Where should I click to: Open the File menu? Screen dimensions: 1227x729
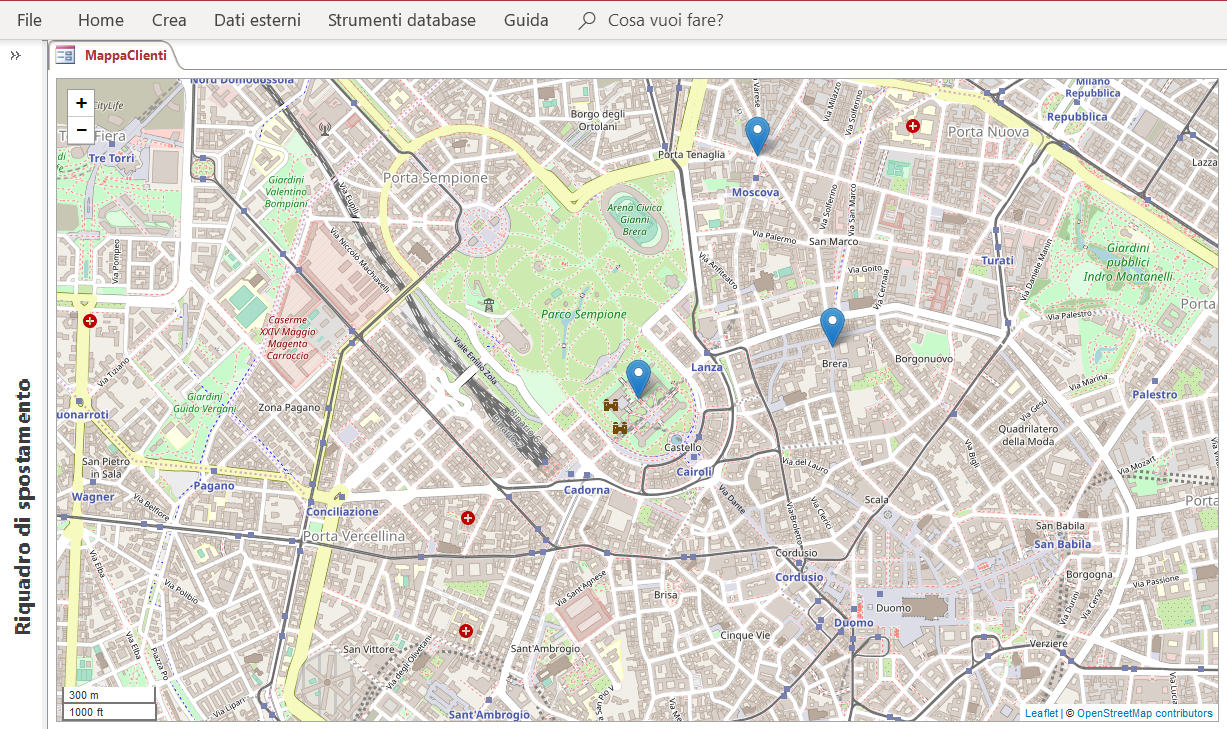click(30, 20)
